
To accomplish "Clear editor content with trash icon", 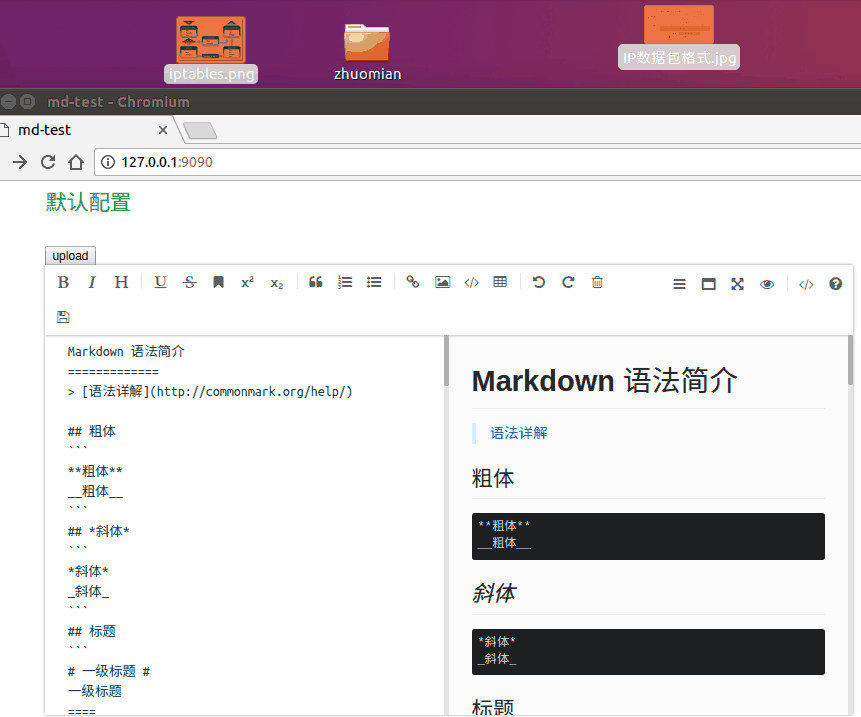I will point(597,283).
